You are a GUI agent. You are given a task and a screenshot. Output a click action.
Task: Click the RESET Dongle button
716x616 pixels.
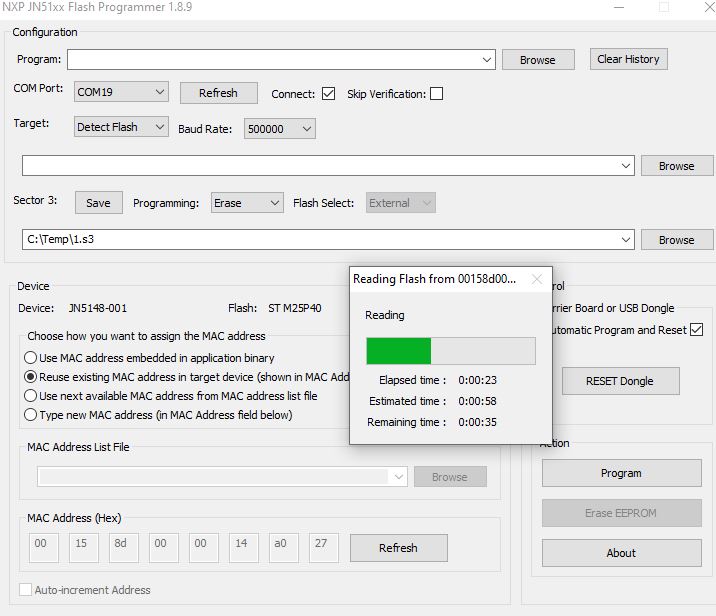point(620,381)
